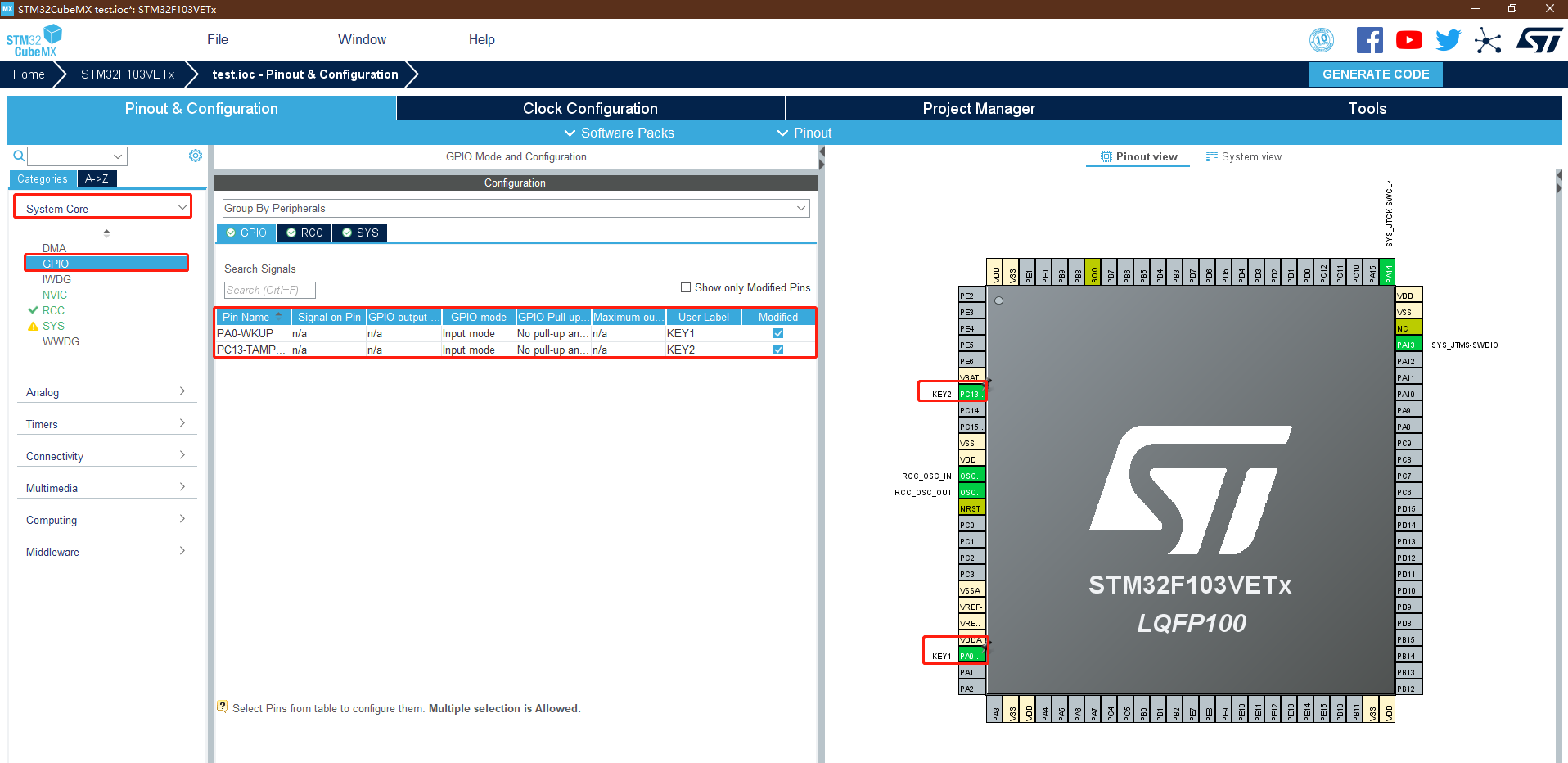Toggle the RCC peripheral filter button
The image size is (1568, 763).
[304, 233]
